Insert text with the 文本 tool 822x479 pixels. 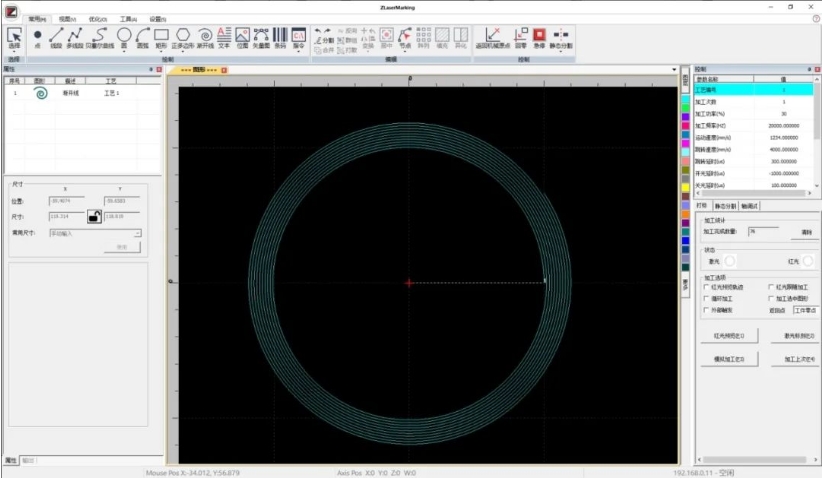[x=224, y=38]
